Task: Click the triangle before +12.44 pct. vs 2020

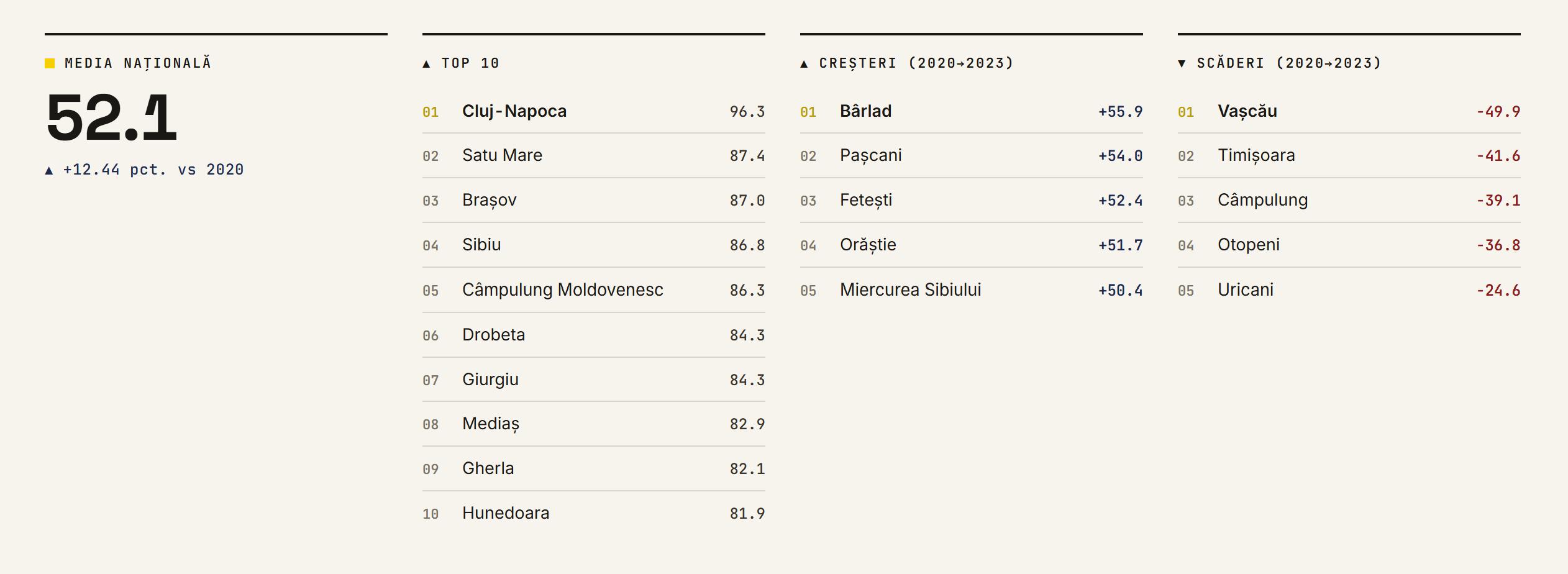Action: click(49, 170)
